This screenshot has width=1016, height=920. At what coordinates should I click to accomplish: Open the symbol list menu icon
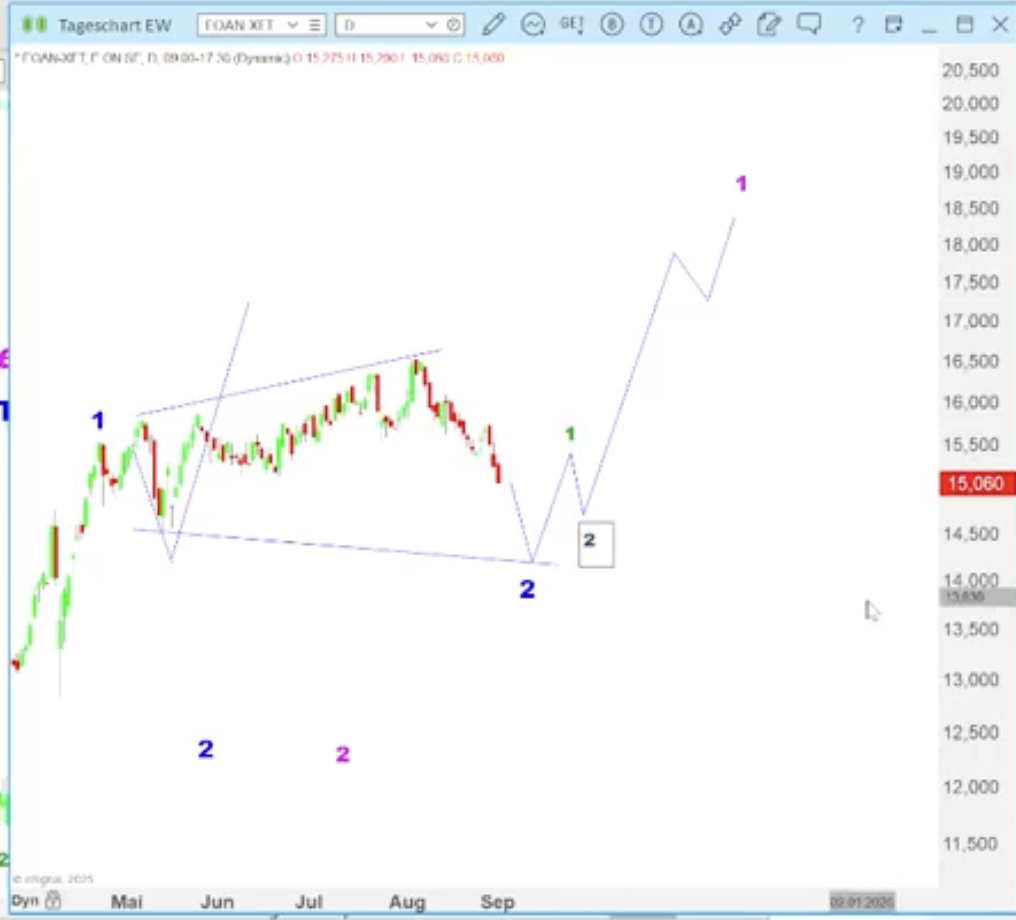click(314, 25)
